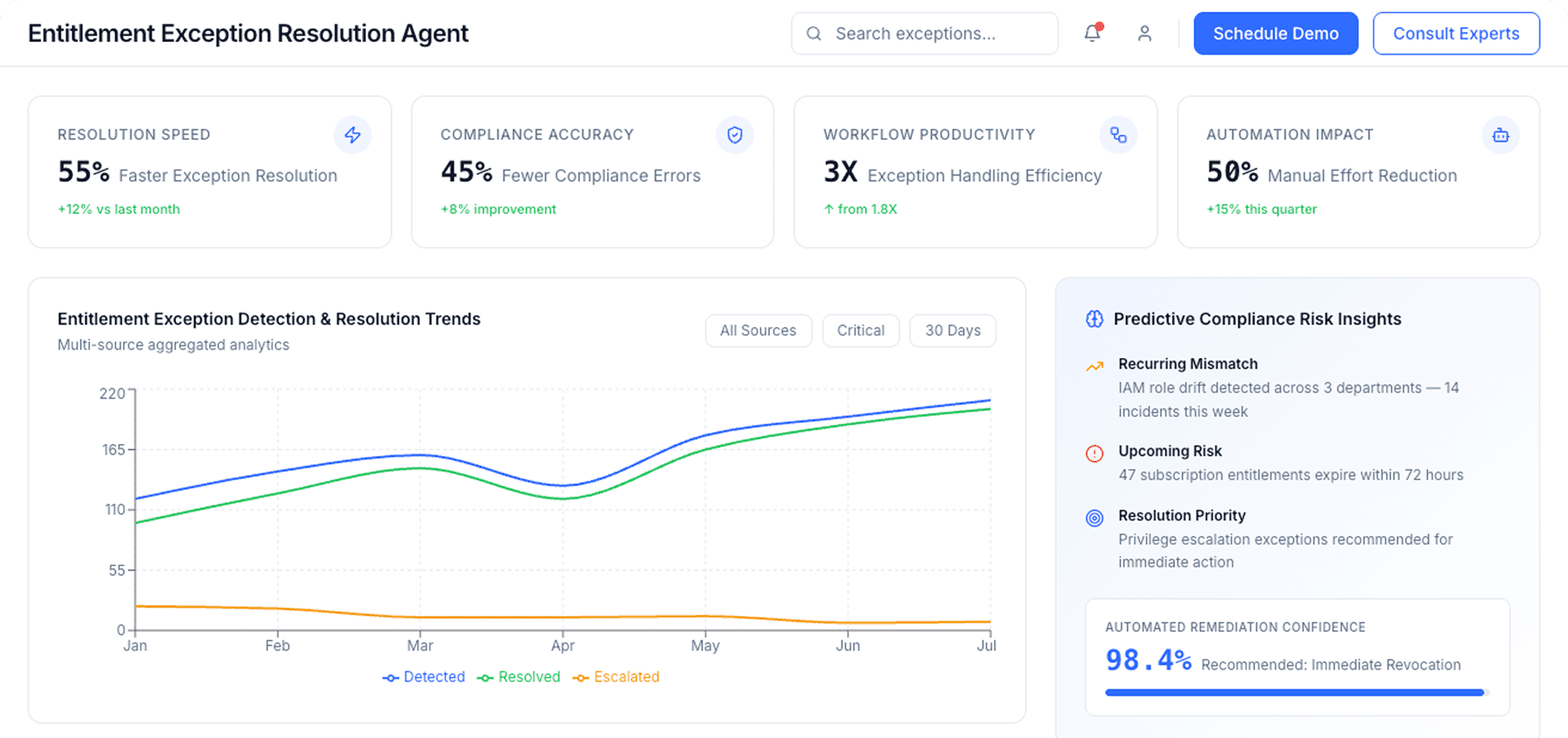Click the 98.4% confidence value
This screenshot has width=1568, height=738.
(1148, 660)
